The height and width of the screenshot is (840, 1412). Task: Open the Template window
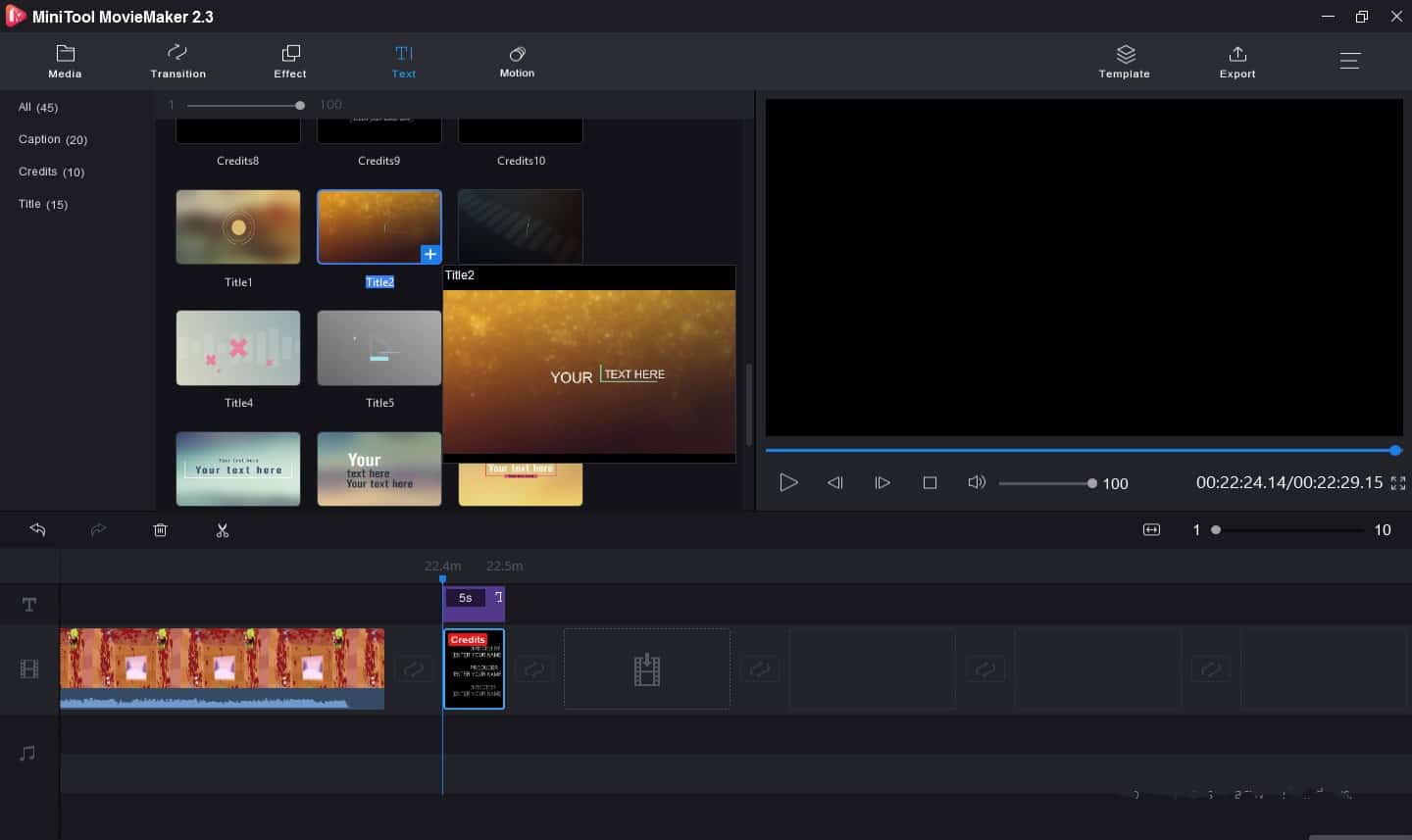(x=1124, y=61)
